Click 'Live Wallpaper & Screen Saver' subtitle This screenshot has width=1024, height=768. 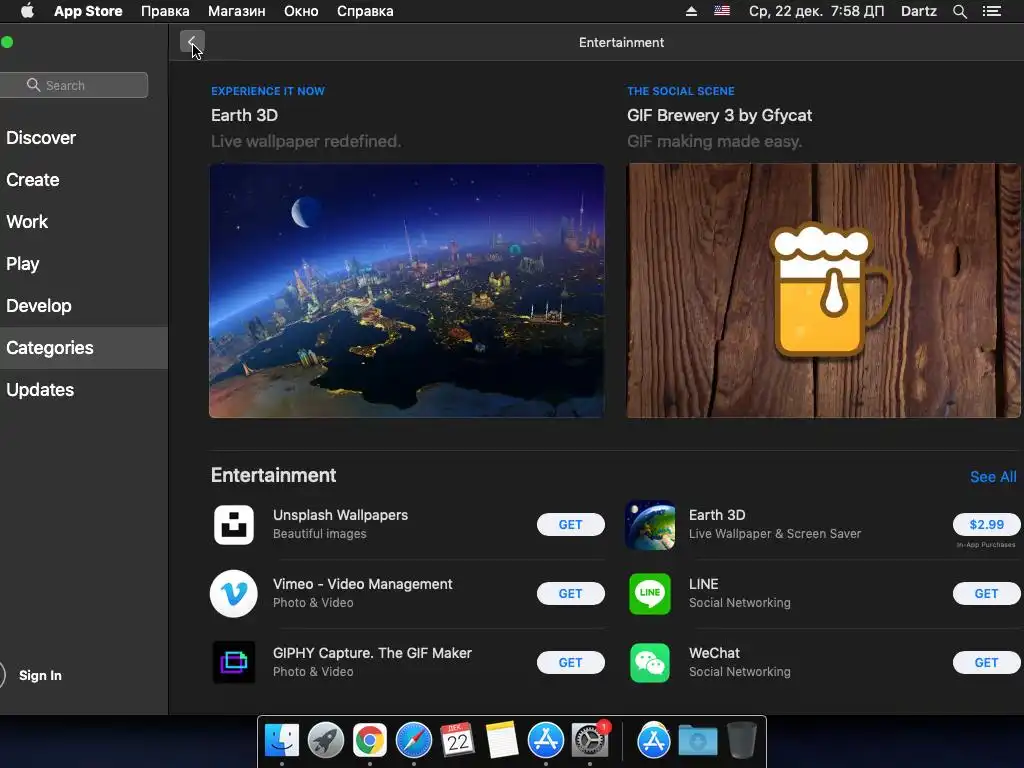pyautogui.click(x=775, y=534)
